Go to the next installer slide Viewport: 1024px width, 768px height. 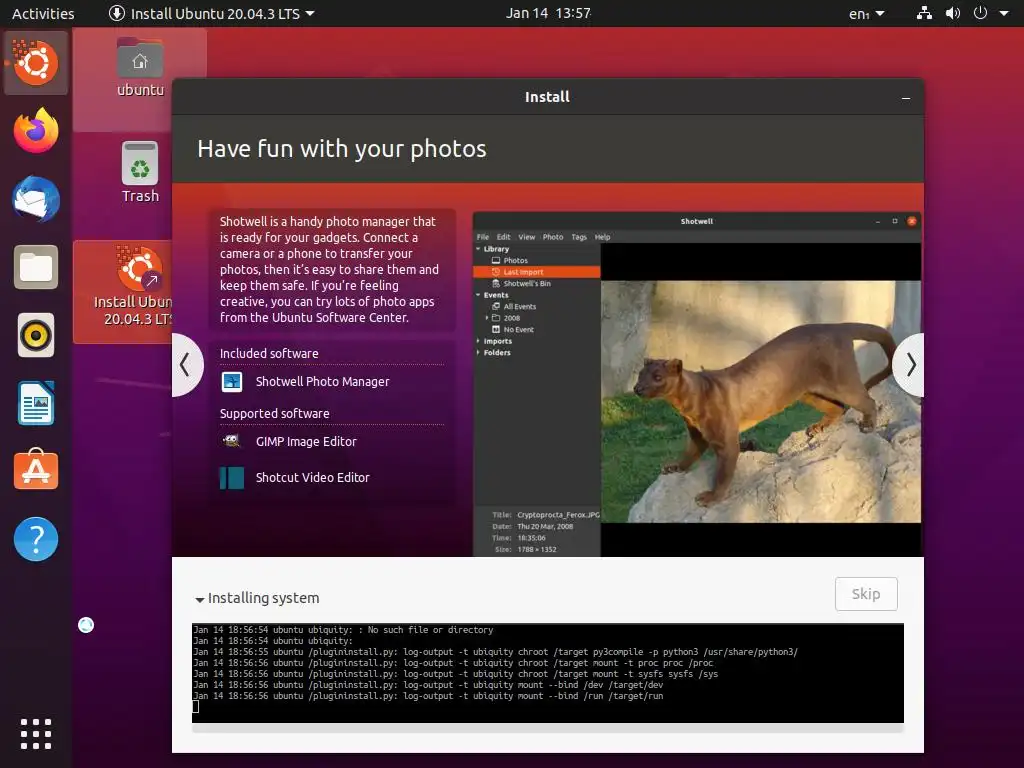point(910,364)
